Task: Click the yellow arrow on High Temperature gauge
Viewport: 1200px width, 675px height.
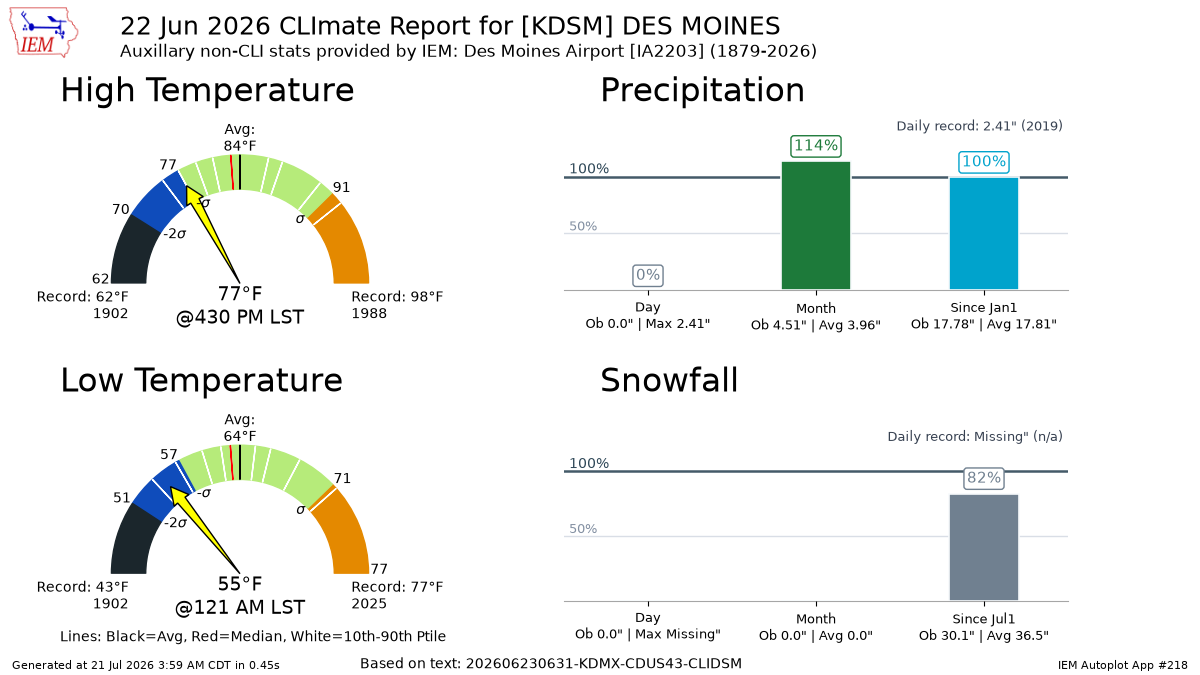Action: click(212, 234)
